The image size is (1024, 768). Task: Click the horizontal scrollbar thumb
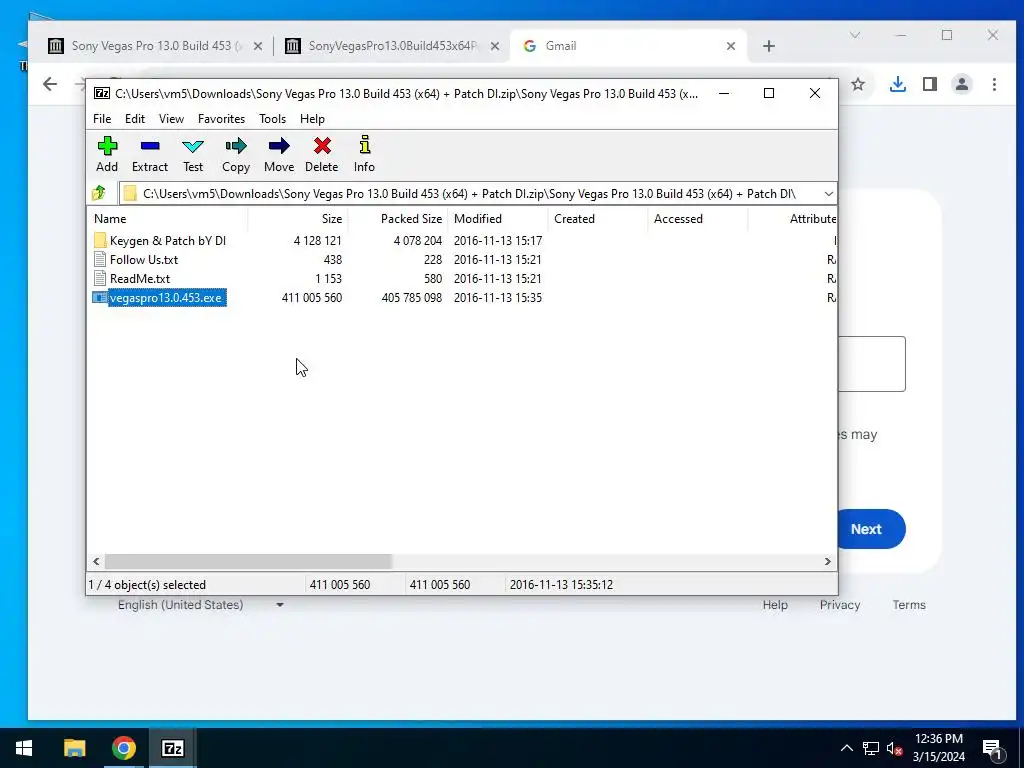click(x=248, y=561)
